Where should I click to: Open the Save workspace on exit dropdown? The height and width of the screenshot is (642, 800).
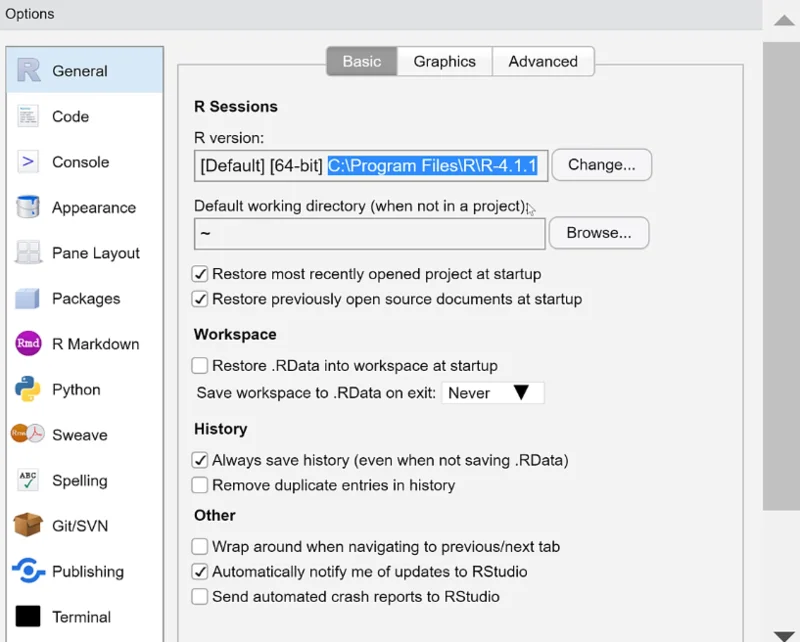pyautogui.click(x=492, y=393)
